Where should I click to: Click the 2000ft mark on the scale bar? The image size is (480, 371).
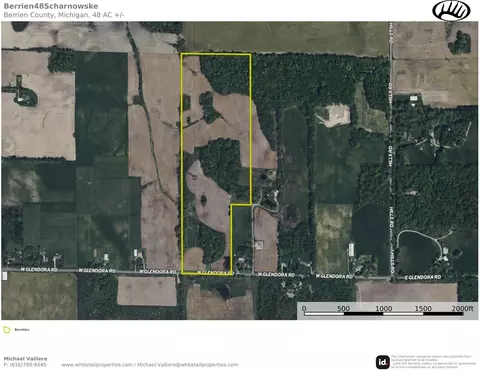pyautogui.click(x=462, y=309)
